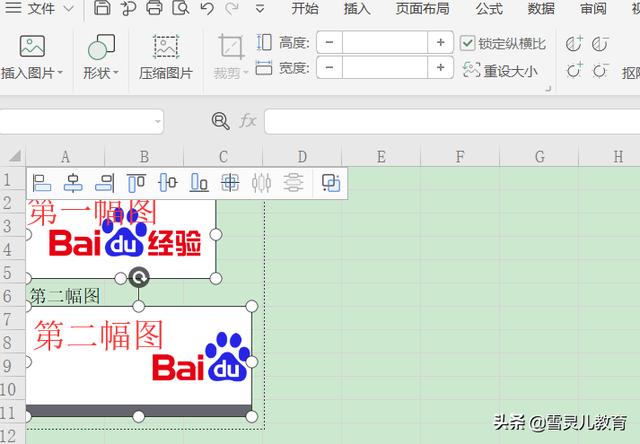The width and height of the screenshot is (640, 444).
Task: Click the 重设大小 reset size button
Action: (500, 71)
